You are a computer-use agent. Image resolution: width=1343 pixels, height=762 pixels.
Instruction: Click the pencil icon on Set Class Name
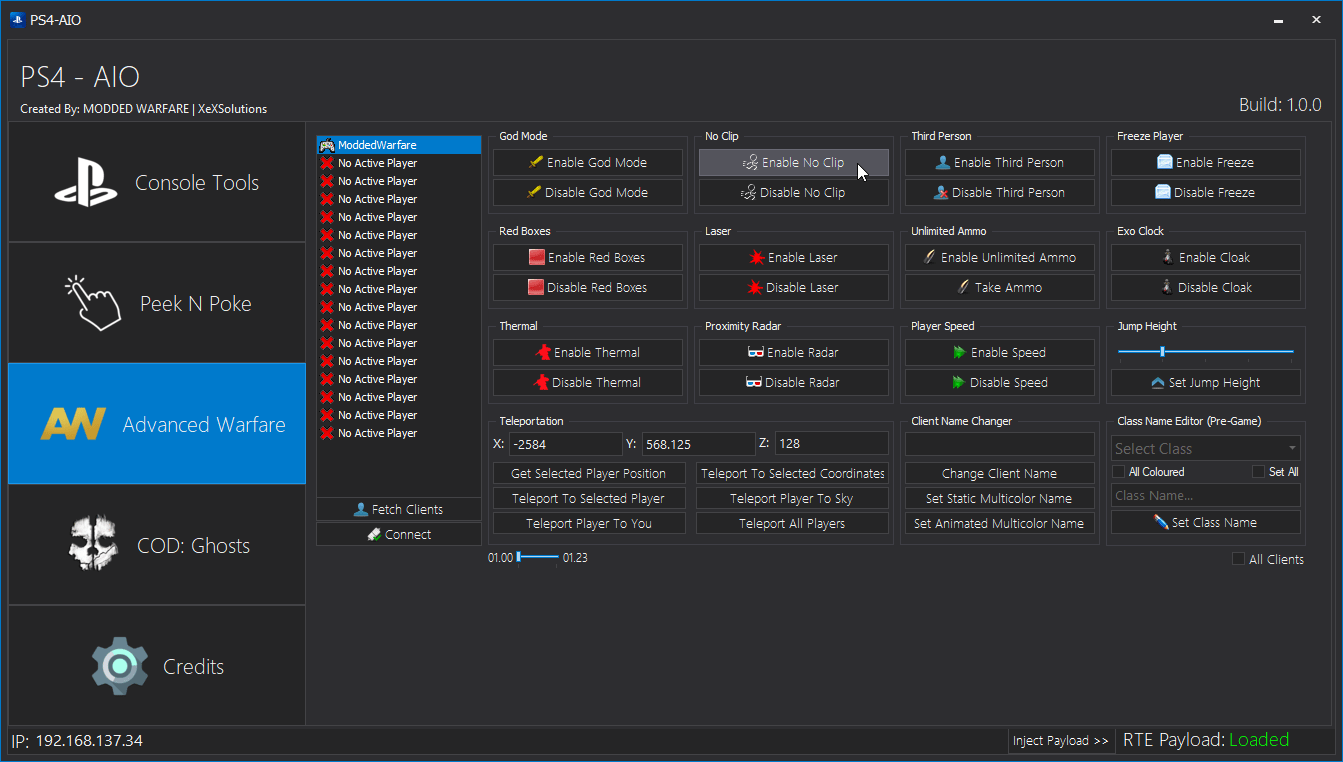(1162, 521)
